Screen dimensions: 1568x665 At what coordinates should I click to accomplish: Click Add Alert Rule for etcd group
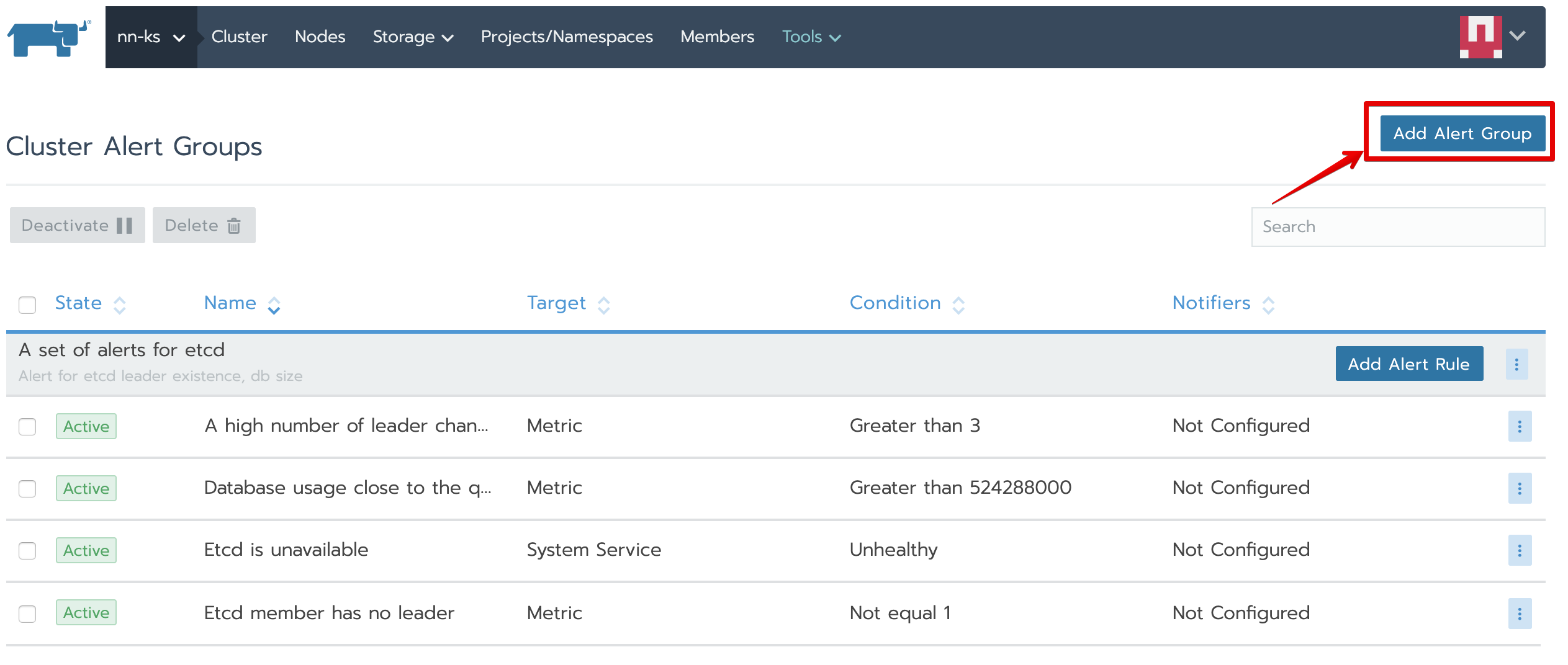(x=1408, y=364)
